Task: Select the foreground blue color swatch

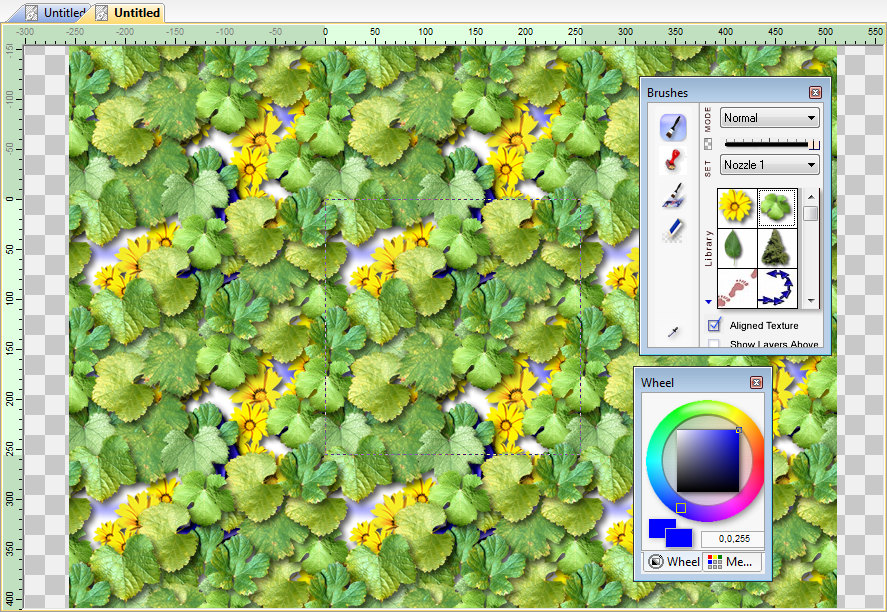Action: coord(658,527)
